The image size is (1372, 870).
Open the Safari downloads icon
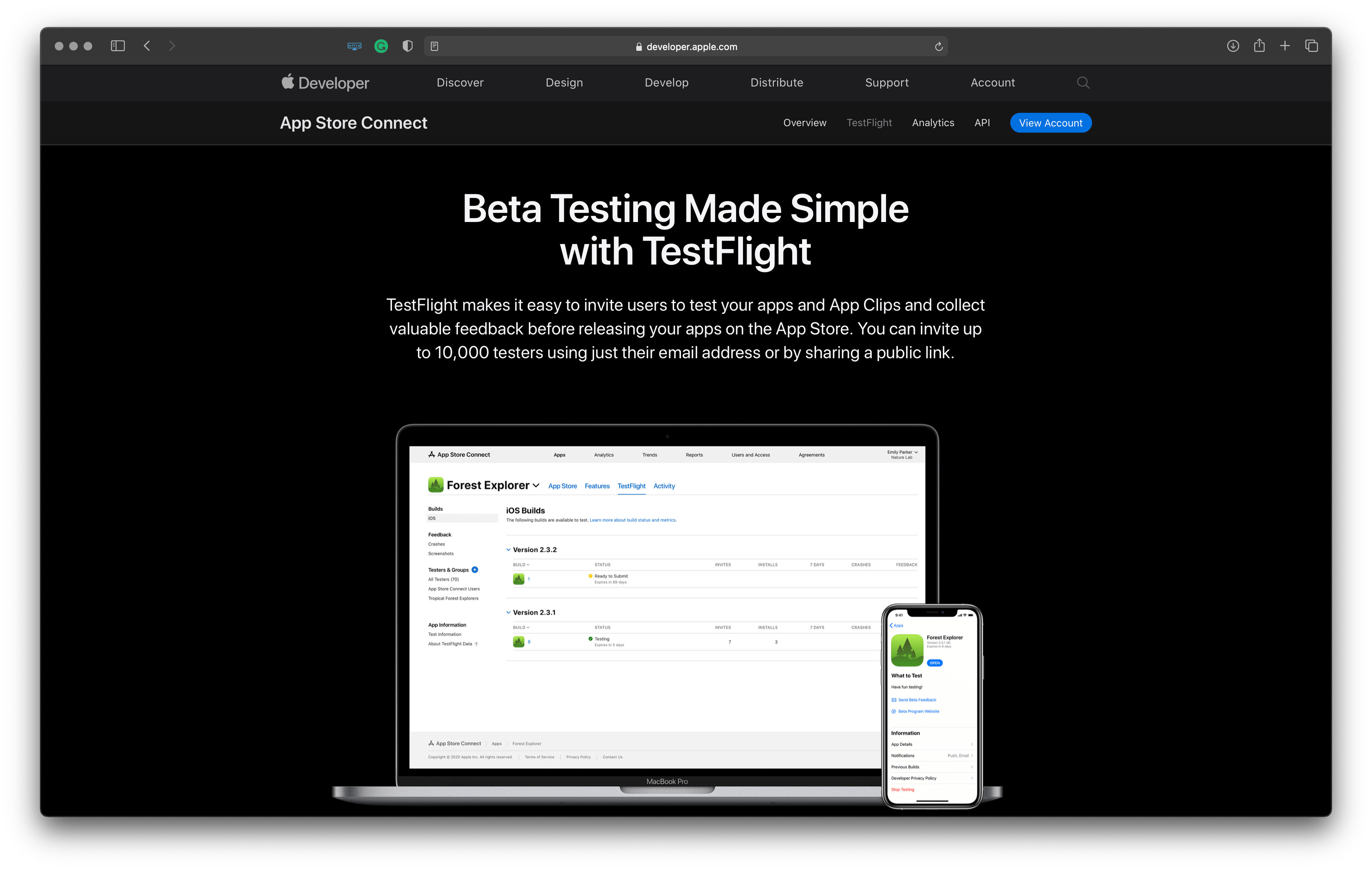[x=1233, y=46]
